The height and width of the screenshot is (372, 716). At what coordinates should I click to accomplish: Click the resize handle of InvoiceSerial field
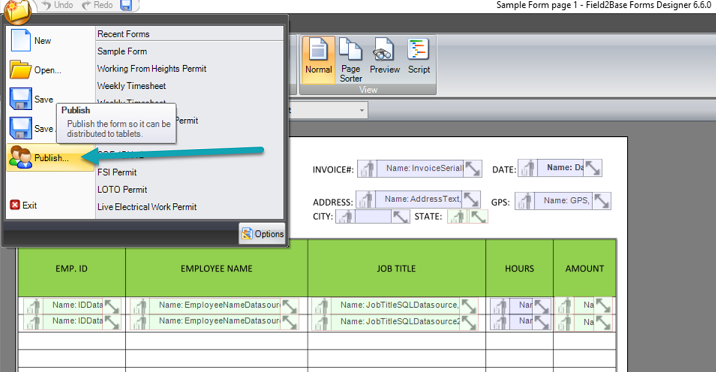pyautogui.click(x=473, y=169)
